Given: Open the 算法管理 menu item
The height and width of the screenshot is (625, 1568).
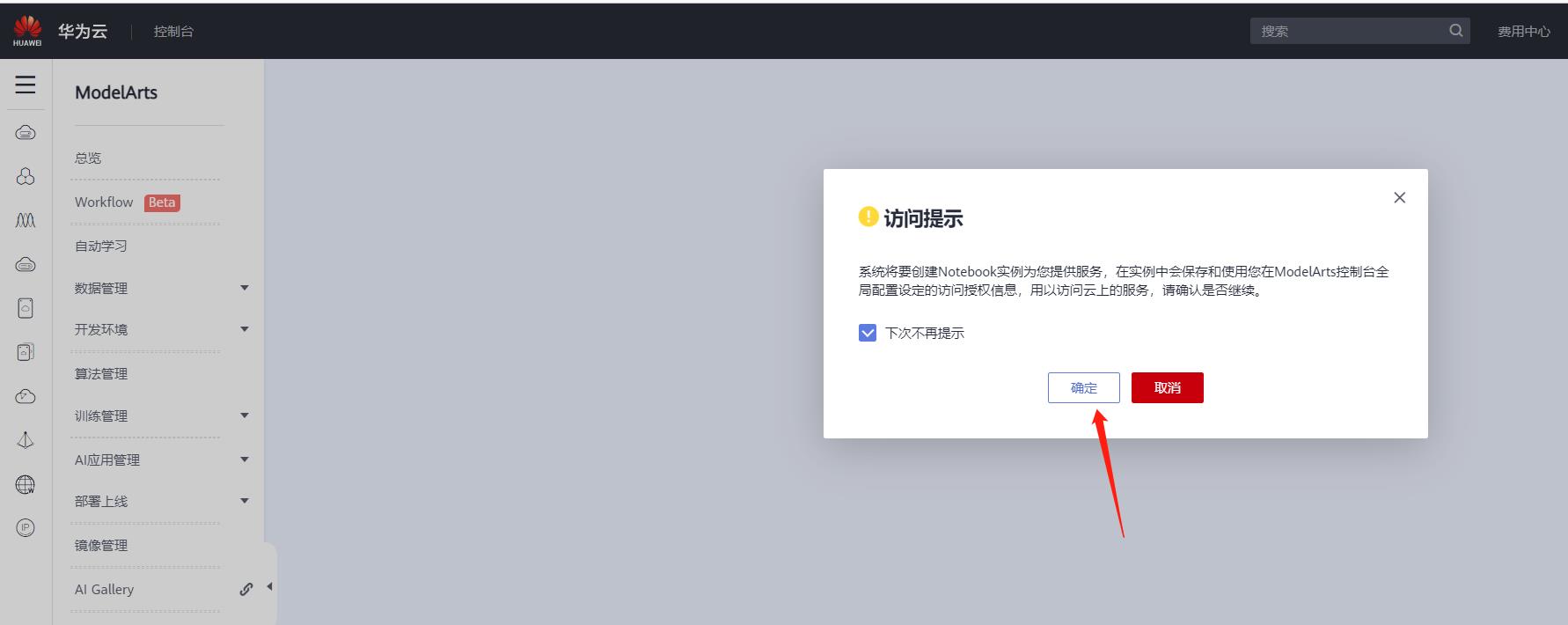Looking at the screenshot, I should point(101,373).
